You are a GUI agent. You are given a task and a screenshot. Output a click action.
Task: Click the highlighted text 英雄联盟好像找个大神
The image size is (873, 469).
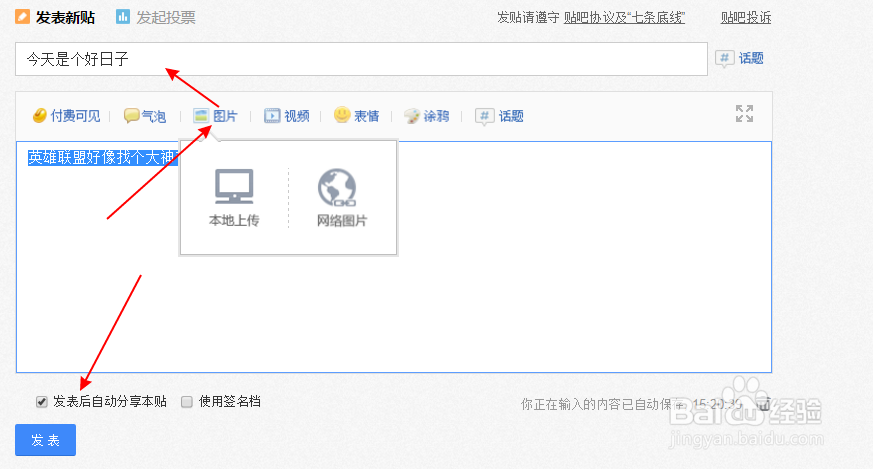103,158
